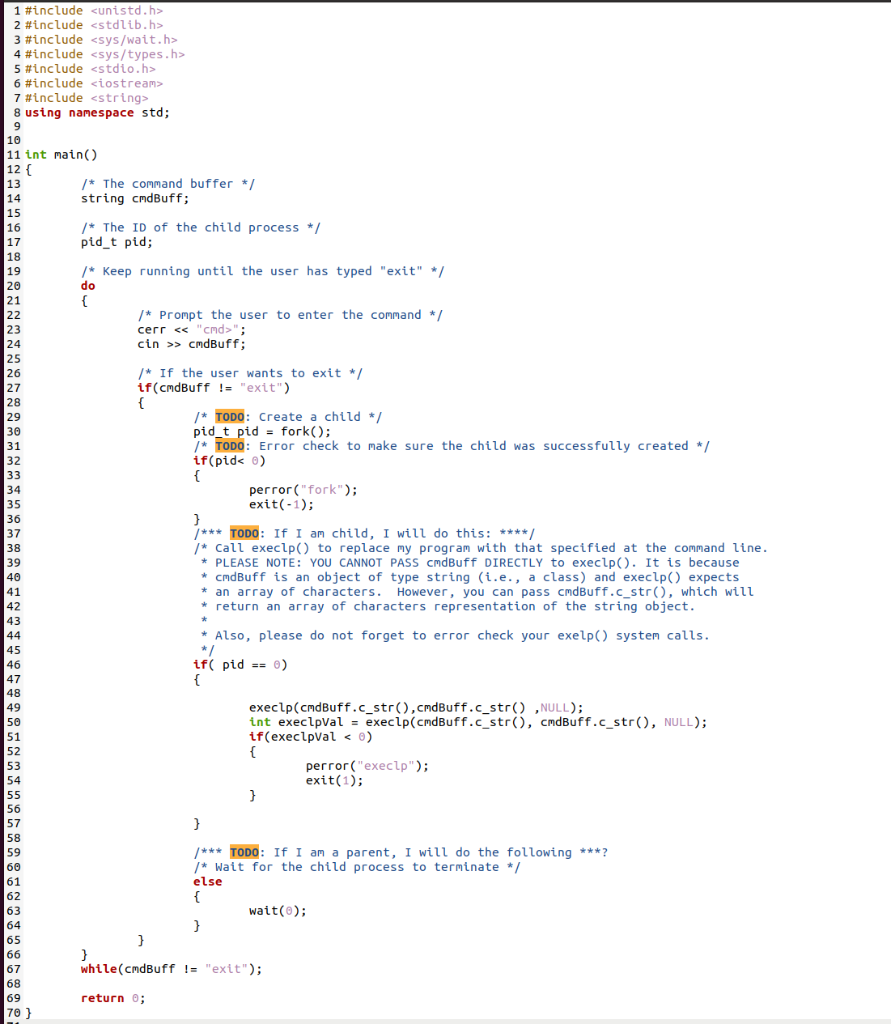Click the while(cmdBuff != "exit"); line

click(172, 968)
